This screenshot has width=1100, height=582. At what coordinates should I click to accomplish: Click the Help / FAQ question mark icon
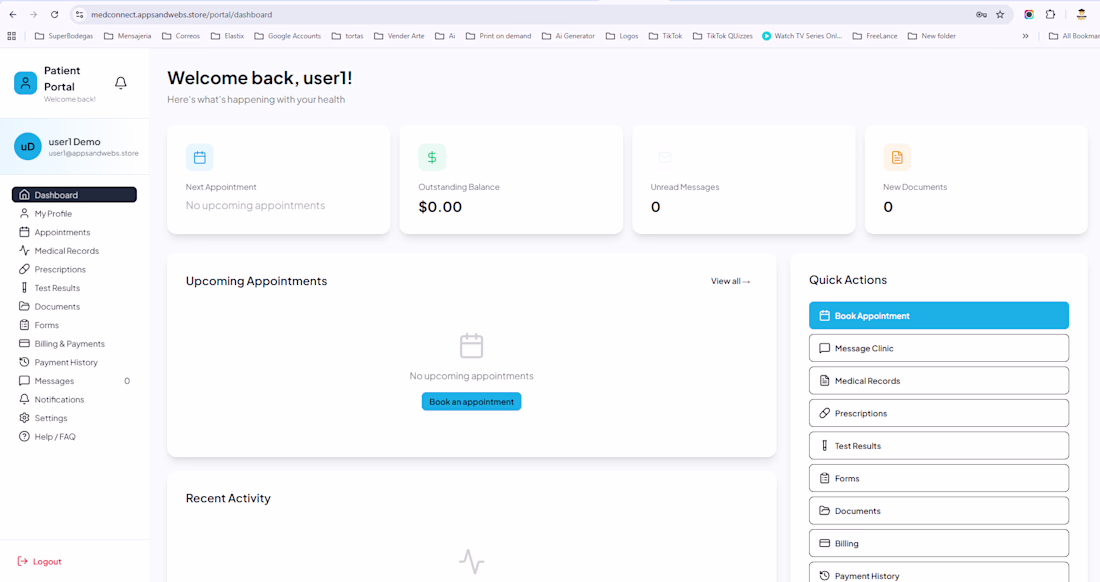pos(24,437)
